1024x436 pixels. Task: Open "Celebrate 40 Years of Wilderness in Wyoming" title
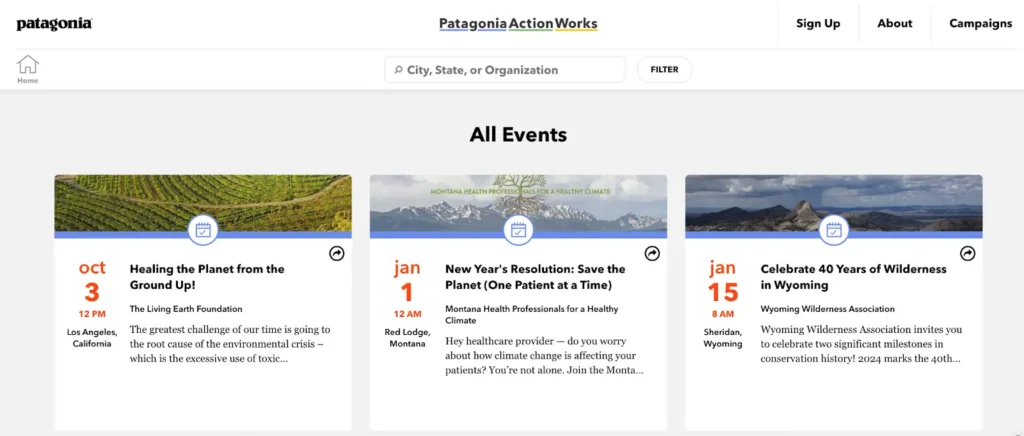point(853,276)
